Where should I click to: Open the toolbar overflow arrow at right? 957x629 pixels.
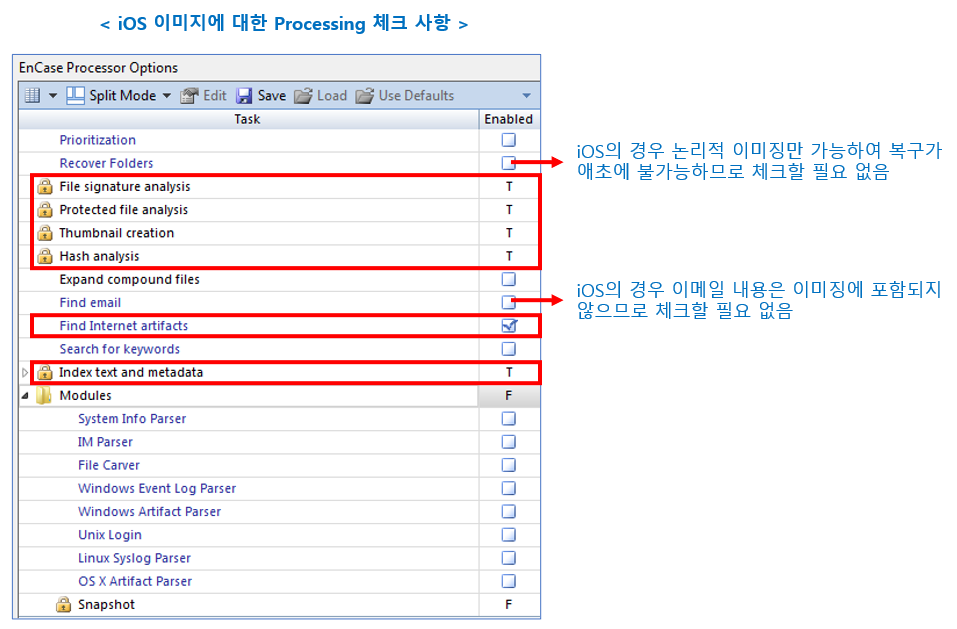[x=526, y=96]
